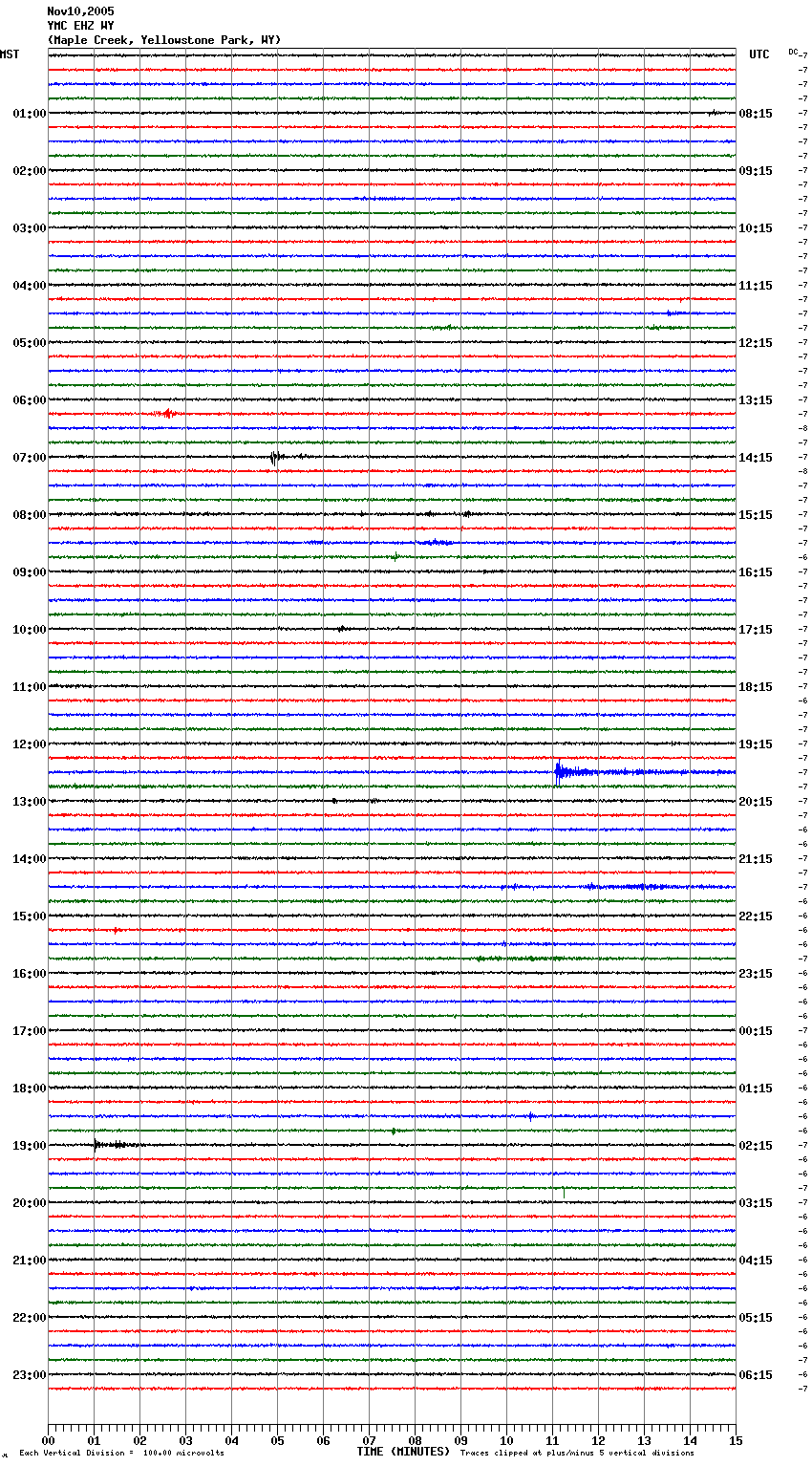Click the 19:15 UTC label
Image resolution: width=812 pixels, height=1466 pixels.
[756, 744]
